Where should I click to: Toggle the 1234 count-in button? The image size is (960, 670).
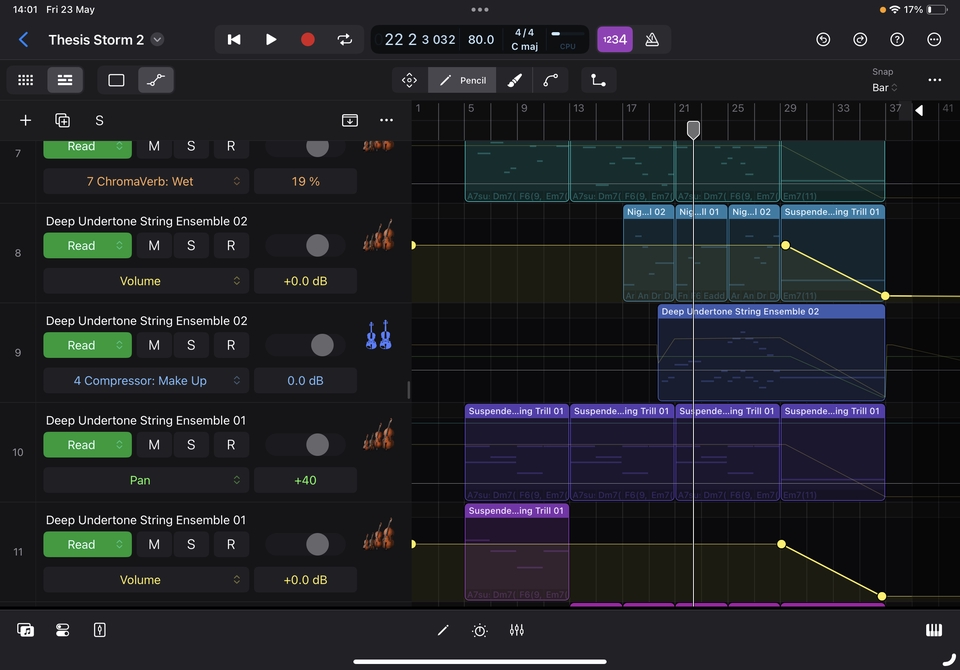(x=615, y=40)
